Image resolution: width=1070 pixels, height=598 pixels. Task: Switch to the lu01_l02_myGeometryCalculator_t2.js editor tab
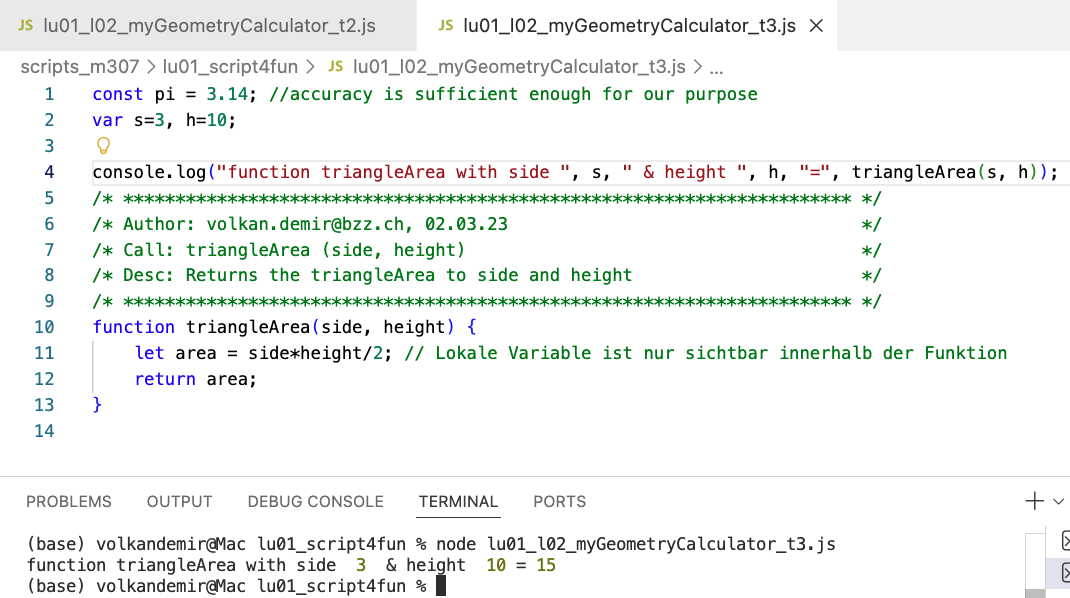207,26
